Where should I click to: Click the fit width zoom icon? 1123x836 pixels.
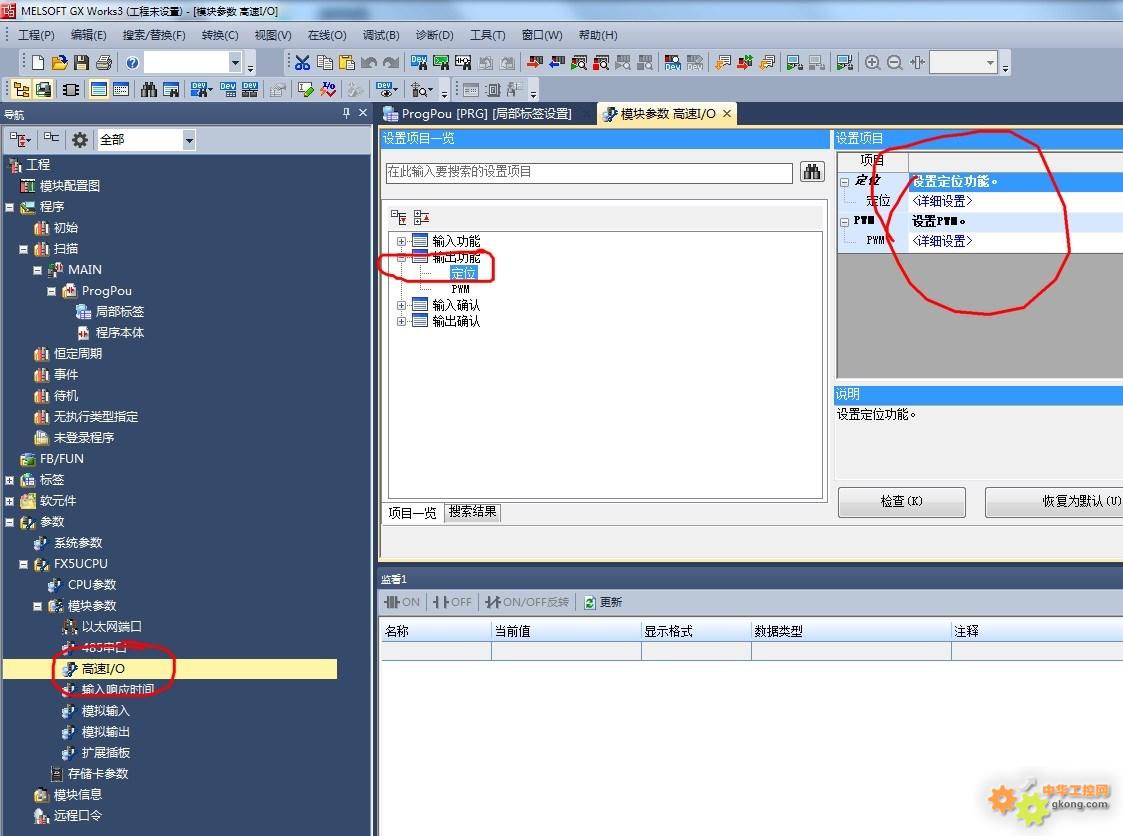pos(917,63)
